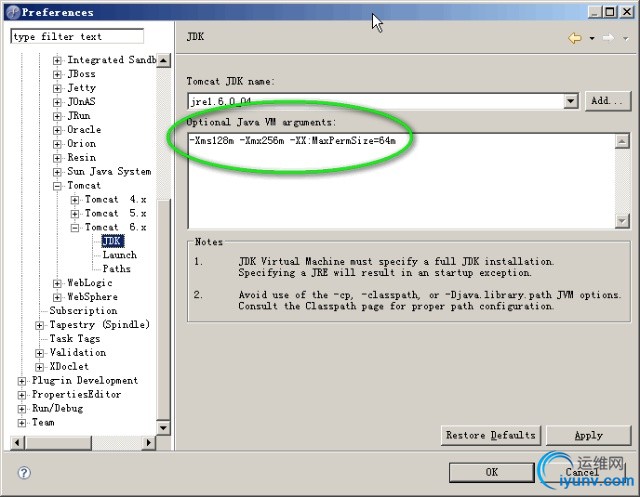Expand the WebLogic tree node
Screen dimensions: 640x497
point(57,283)
